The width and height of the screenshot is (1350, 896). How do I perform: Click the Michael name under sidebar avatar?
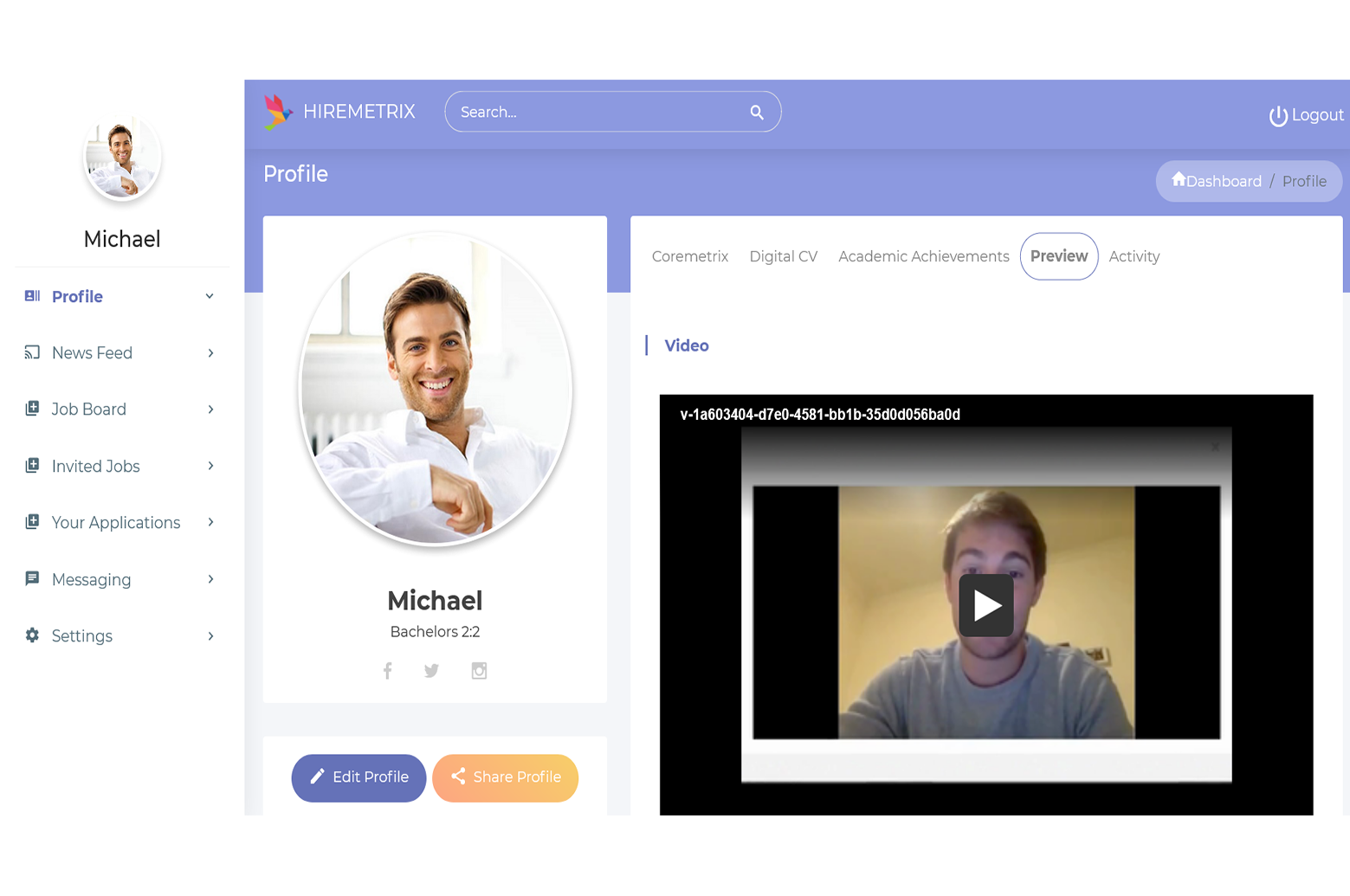(122, 239)
